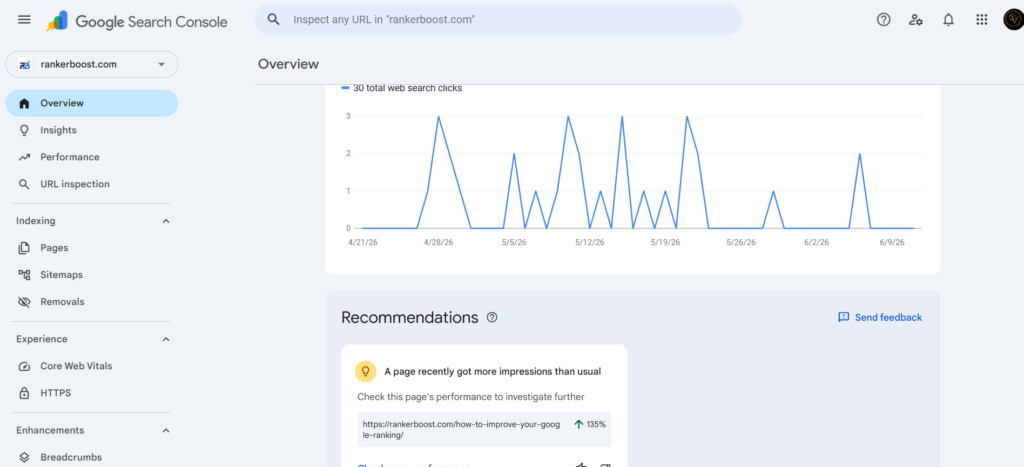Screen dimensions: 1024x467
Task: Click the URL inspection magnifier icon
Action: [24, 184]
